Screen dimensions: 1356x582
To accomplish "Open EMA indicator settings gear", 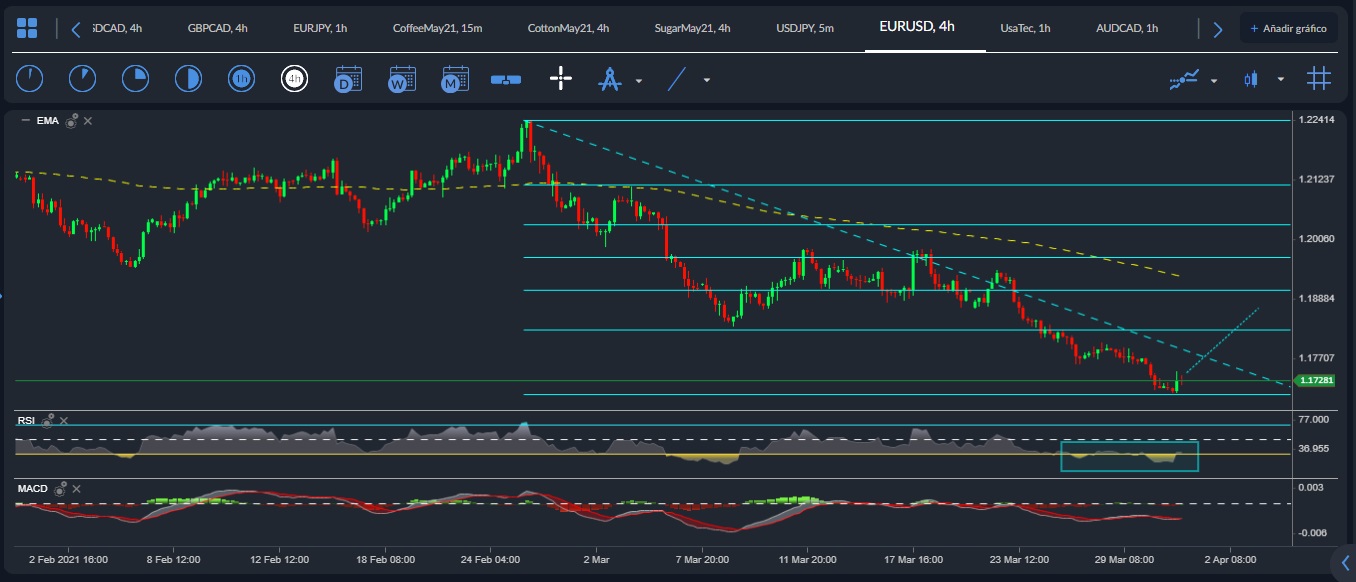I will [72, 121].
